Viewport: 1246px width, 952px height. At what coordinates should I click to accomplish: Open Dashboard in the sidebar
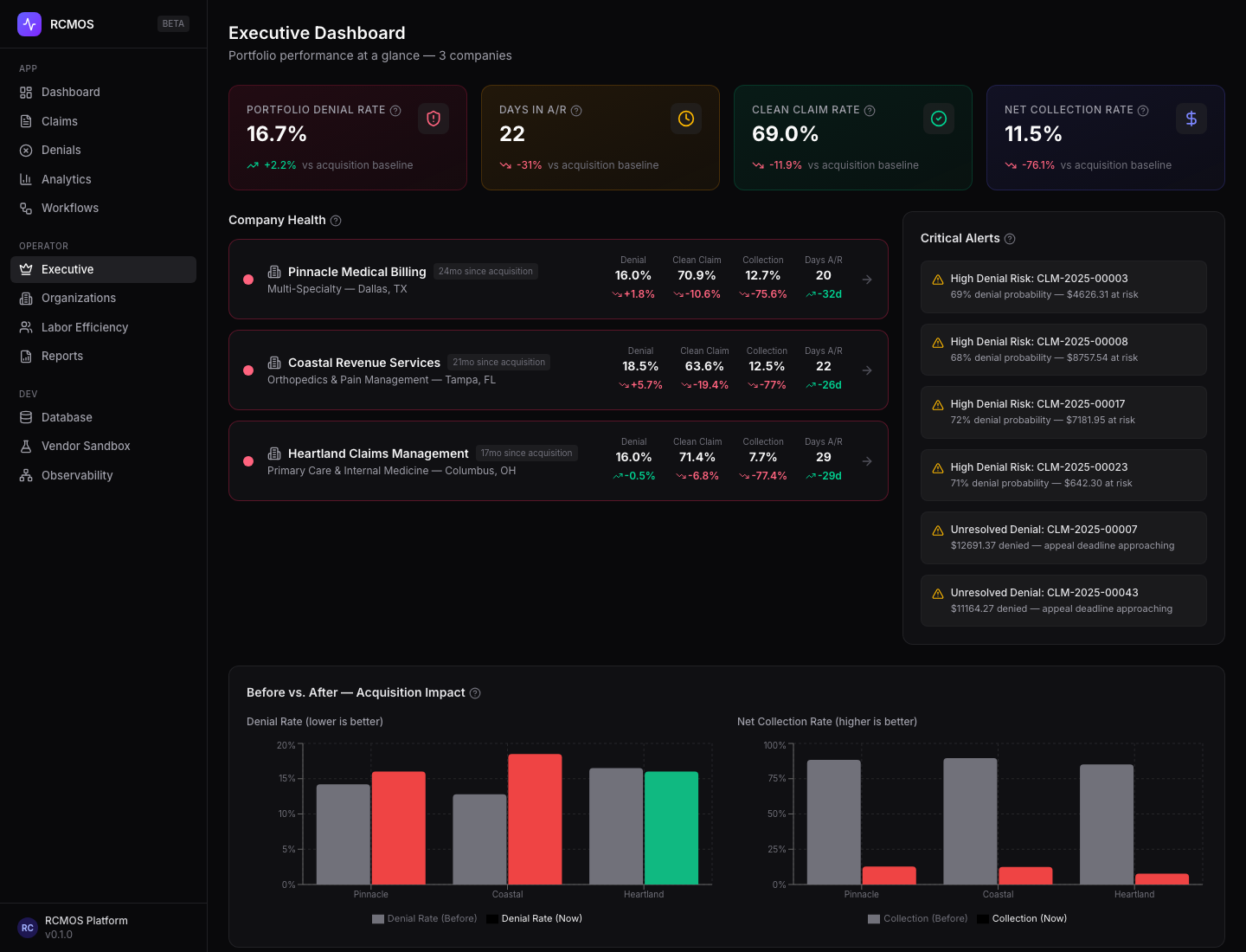pyautogui.click(x=103, y=93)
